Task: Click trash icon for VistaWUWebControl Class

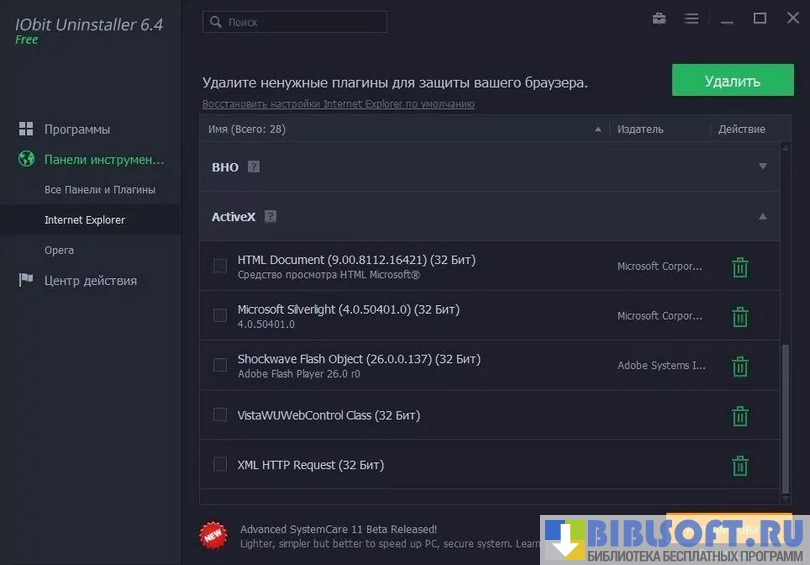Action: [x=740, y=416]
